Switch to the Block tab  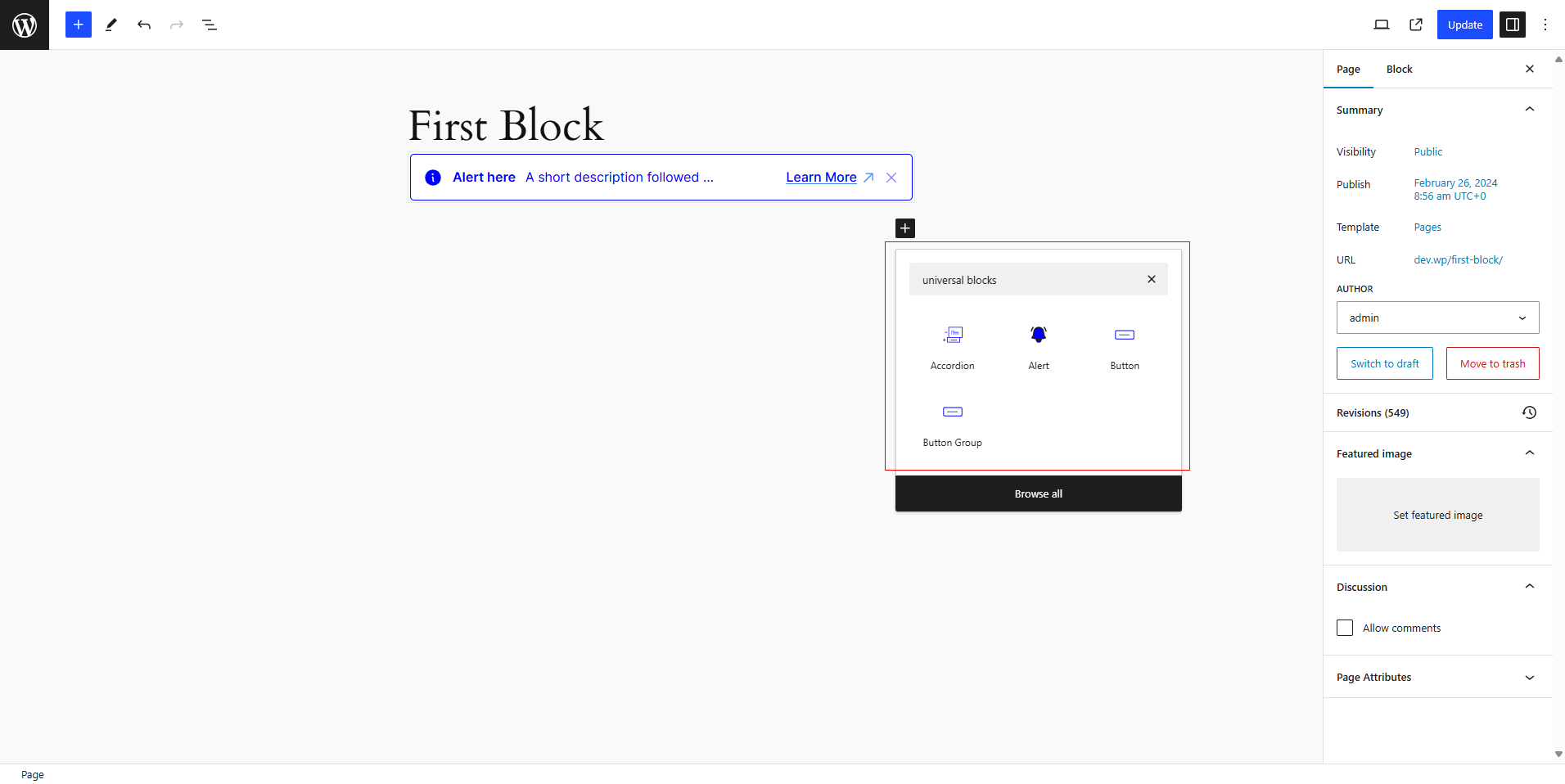click(x=1400, y=70)
